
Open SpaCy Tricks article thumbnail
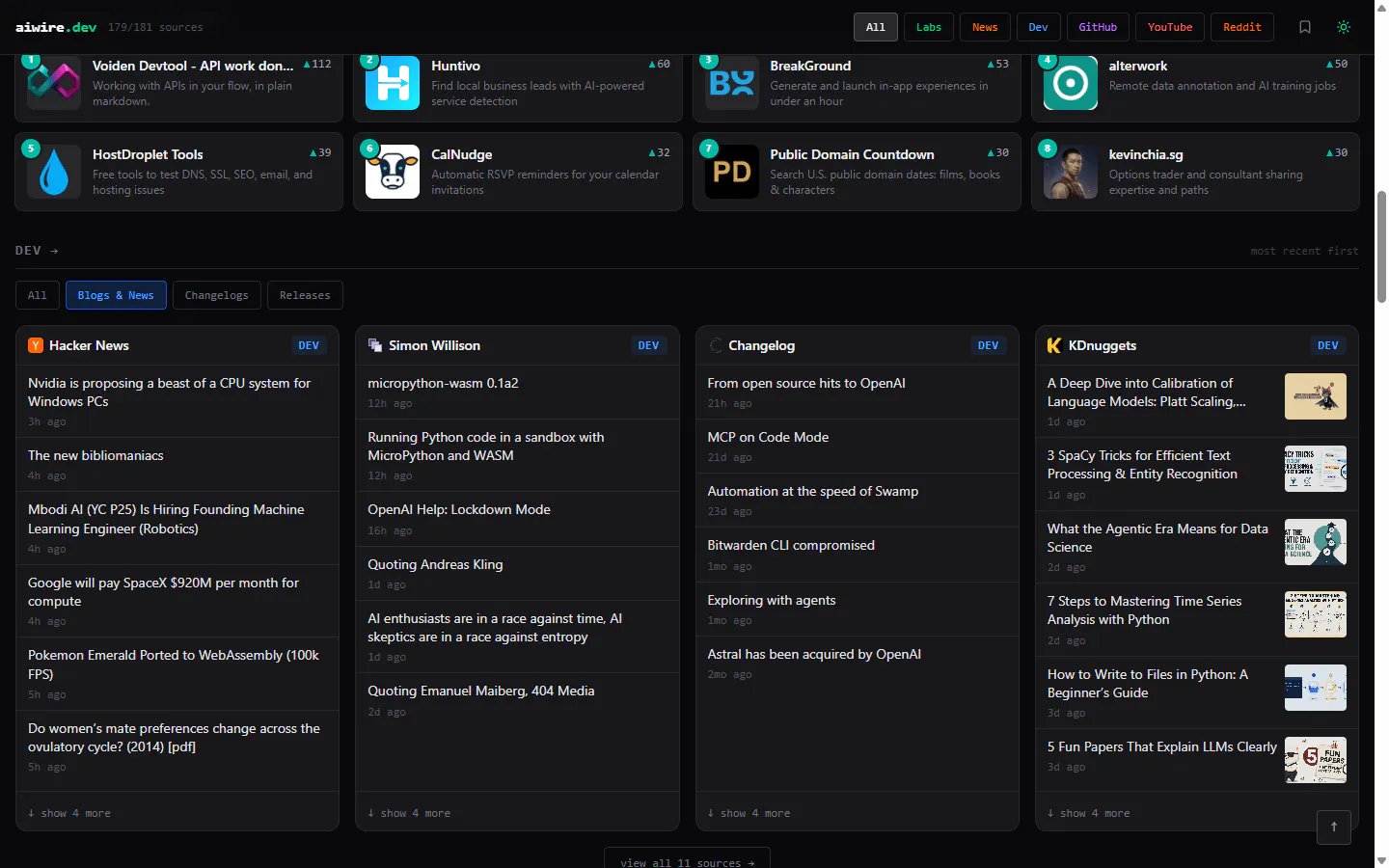point(1316,469)
